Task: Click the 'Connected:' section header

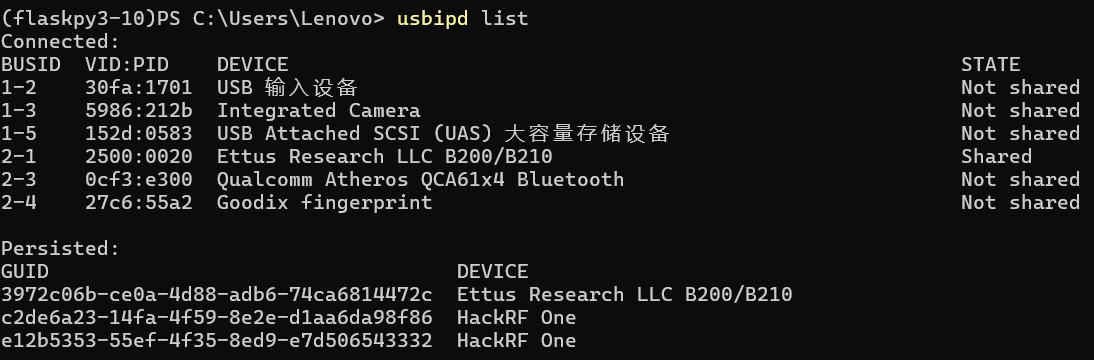Action: (x=61, y=41)
